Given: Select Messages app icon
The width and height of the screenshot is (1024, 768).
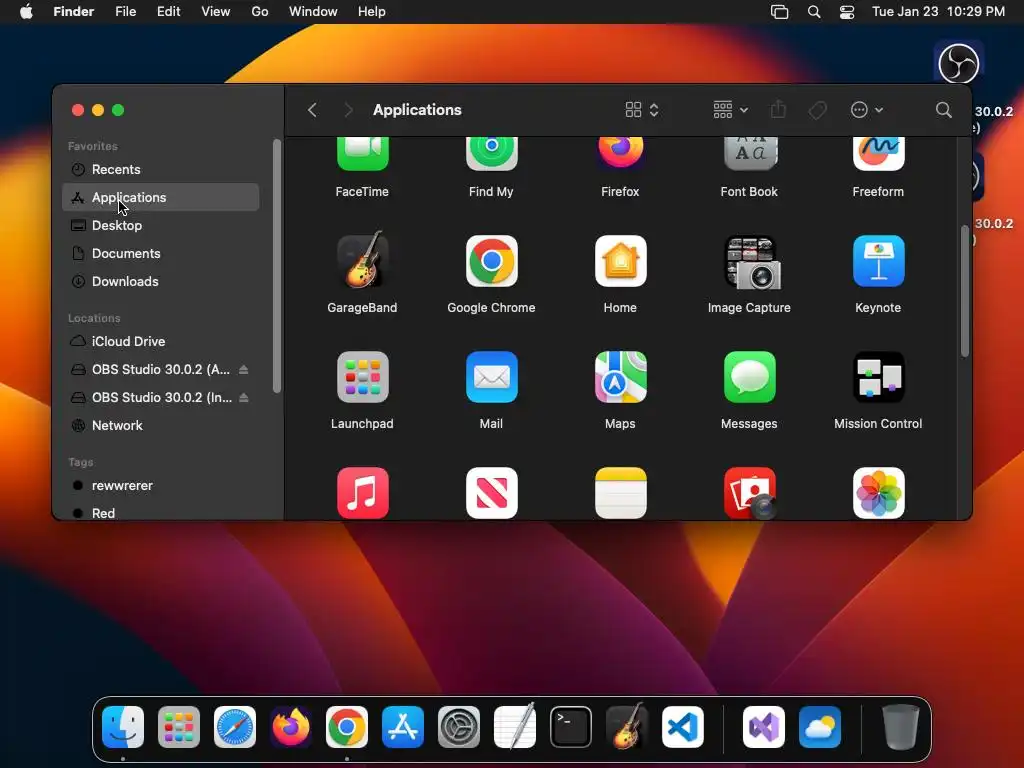Looking at the screenshot, I should 749,377.
